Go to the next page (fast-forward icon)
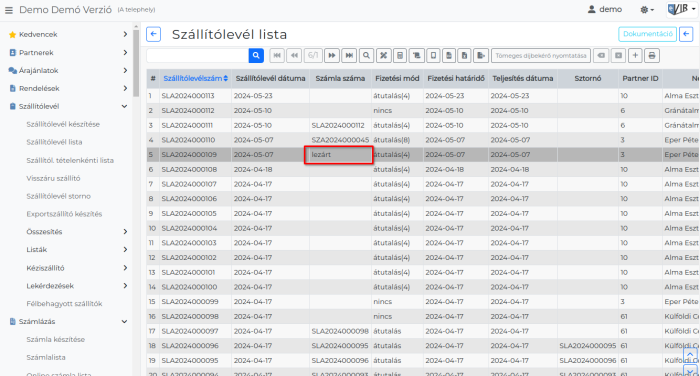This screenshot has height=376, width=700. coord(332,55)
